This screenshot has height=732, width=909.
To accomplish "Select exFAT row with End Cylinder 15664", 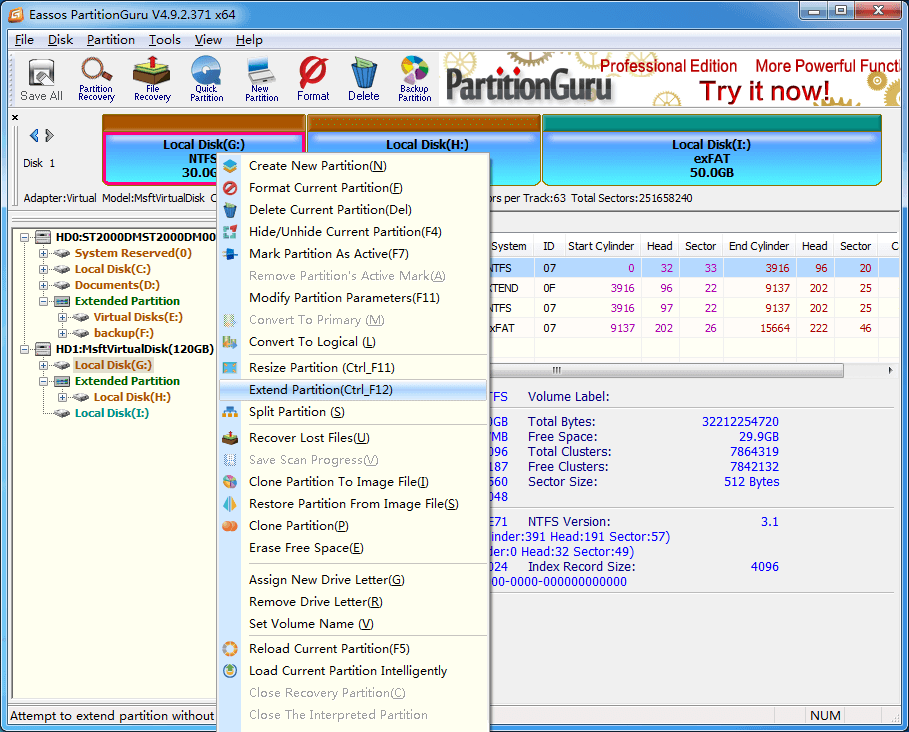I will pos(693,329).
